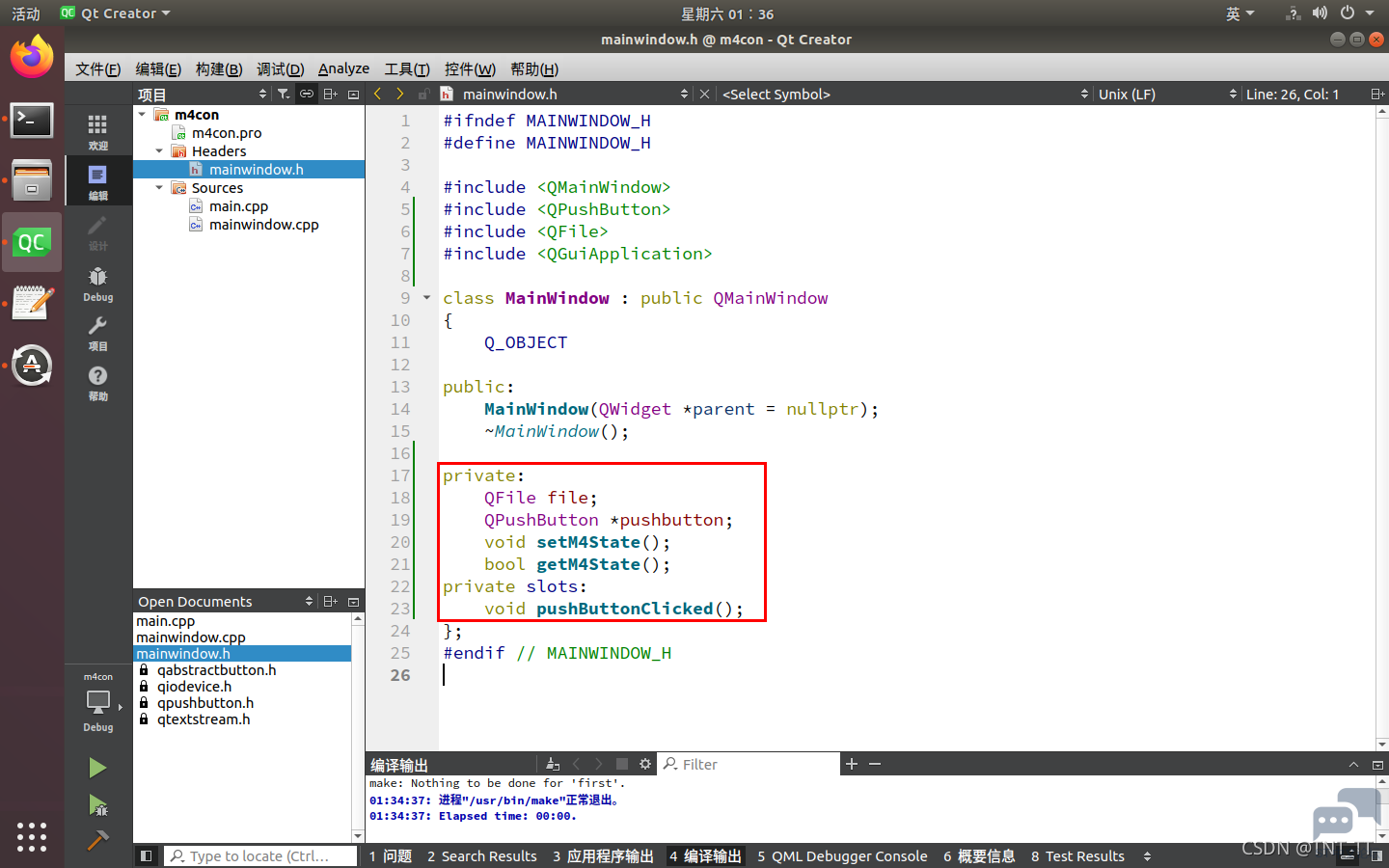Focus the Type to locate search box
Image resolution: width=1389 pixels, height=868 pixels.
pyautogui.click(x=260, y=856)
